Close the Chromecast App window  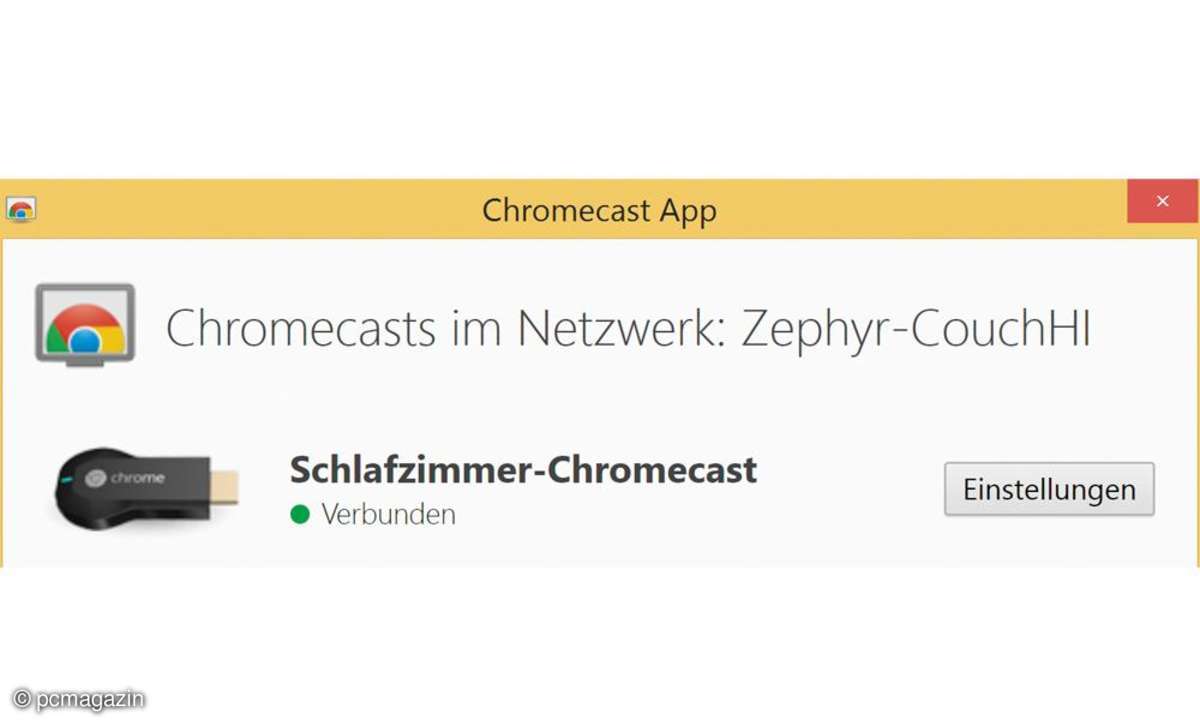coord(1162,201)
